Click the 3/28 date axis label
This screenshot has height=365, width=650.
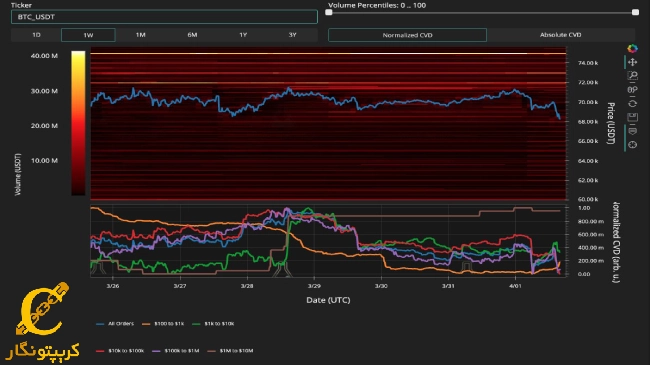pyautogui.click(x=247, y=286)
